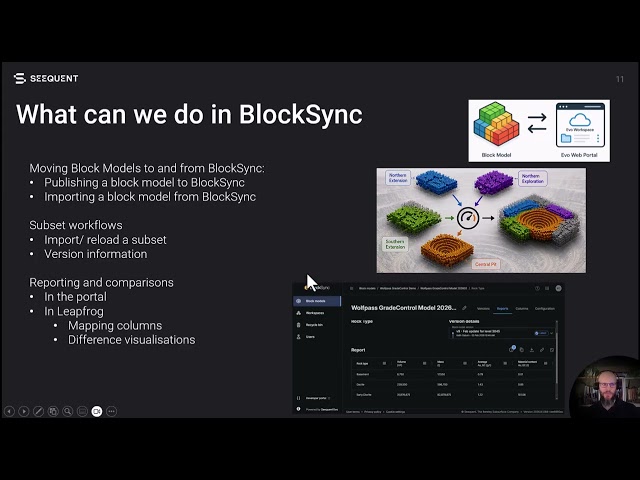The height and width of the screenshot is (480, 640).
Task: Open the User terms footer link
Action: tap(353, 412)
